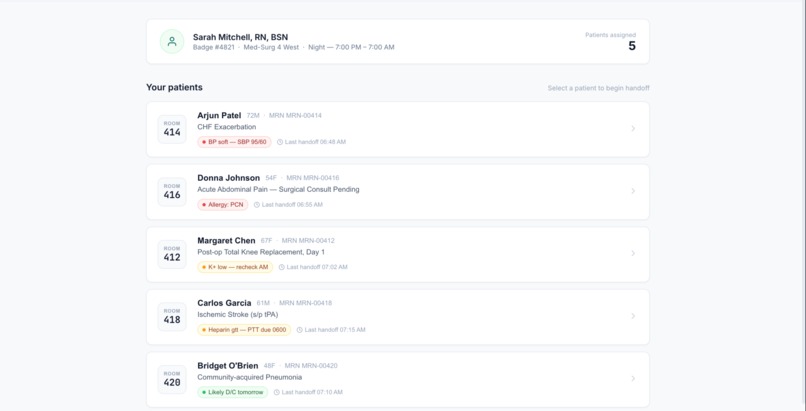Click clock icon beside 'Last handoff 07:02 AM'
Screen dimensions: 806x411
pyautogui.click(x=282, y=267)
